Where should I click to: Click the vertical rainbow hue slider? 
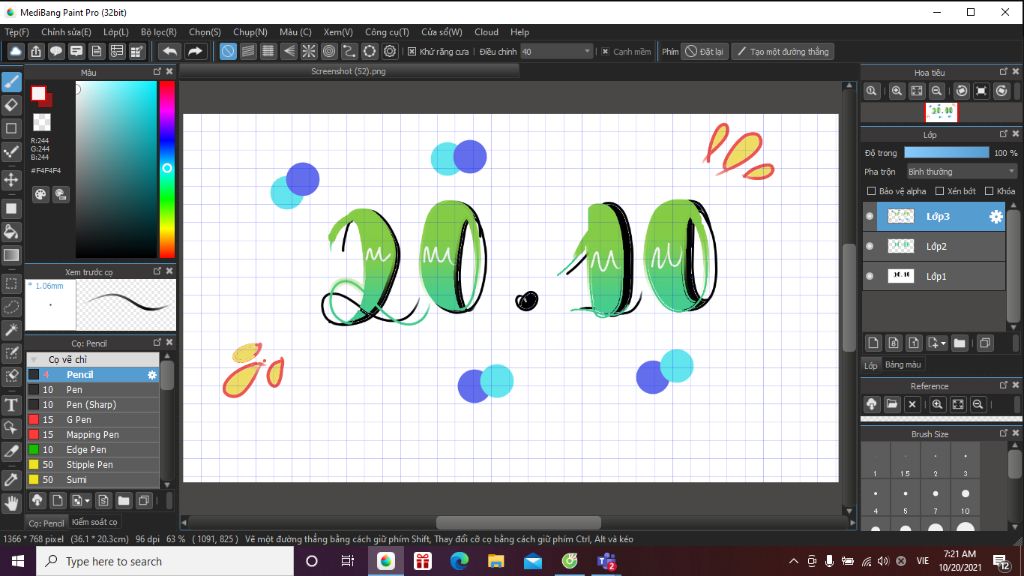point(167,169)
